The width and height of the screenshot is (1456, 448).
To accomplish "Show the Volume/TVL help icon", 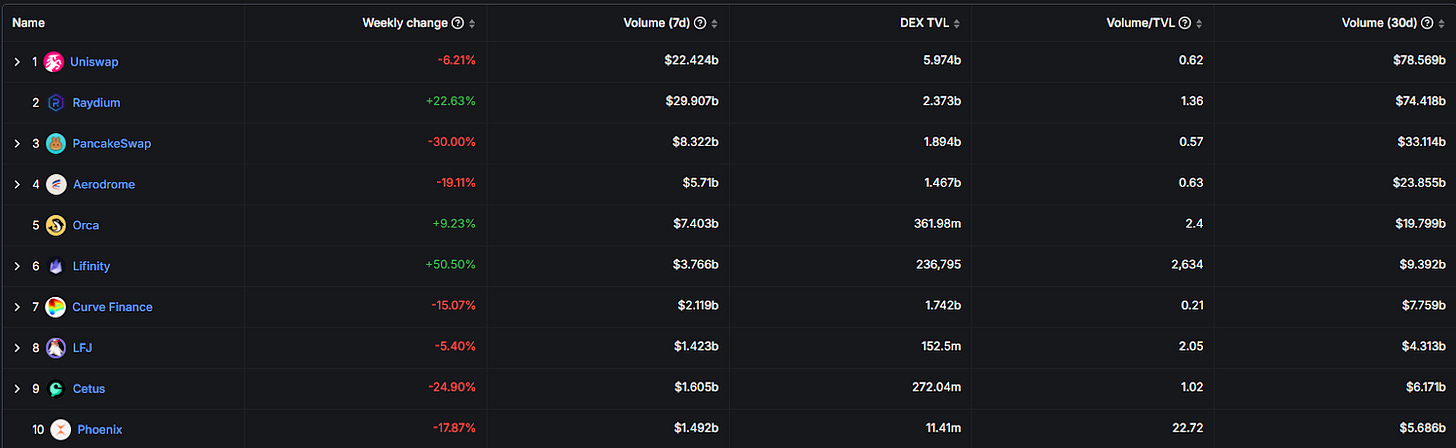I will coord(1185,23).
